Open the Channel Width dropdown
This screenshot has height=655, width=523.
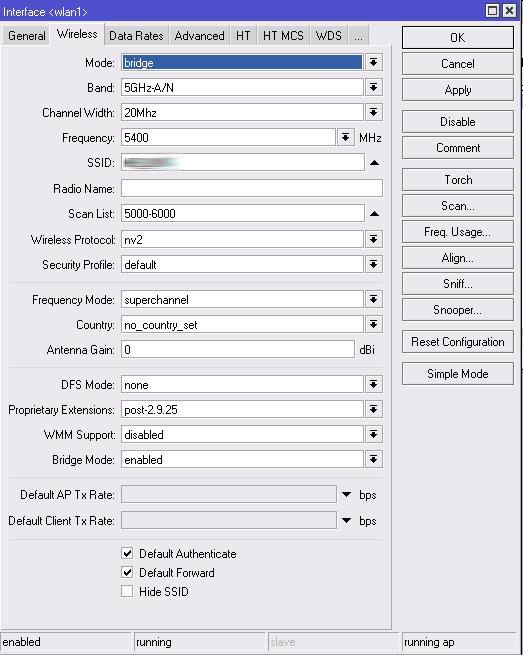click(373, 113)
